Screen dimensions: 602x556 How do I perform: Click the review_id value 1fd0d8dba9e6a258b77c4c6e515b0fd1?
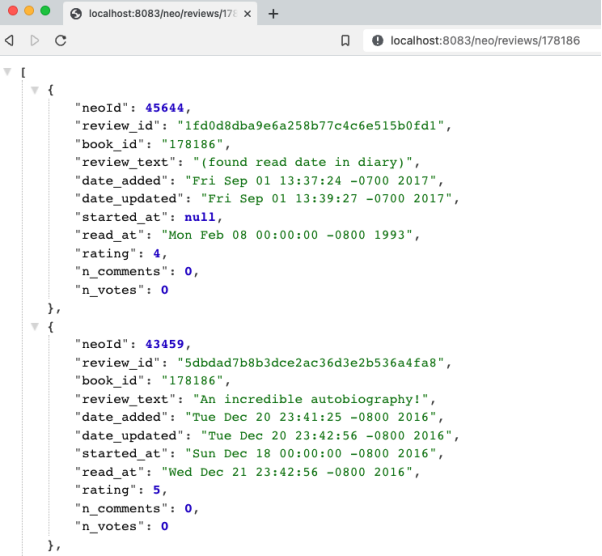coord(311,126)
